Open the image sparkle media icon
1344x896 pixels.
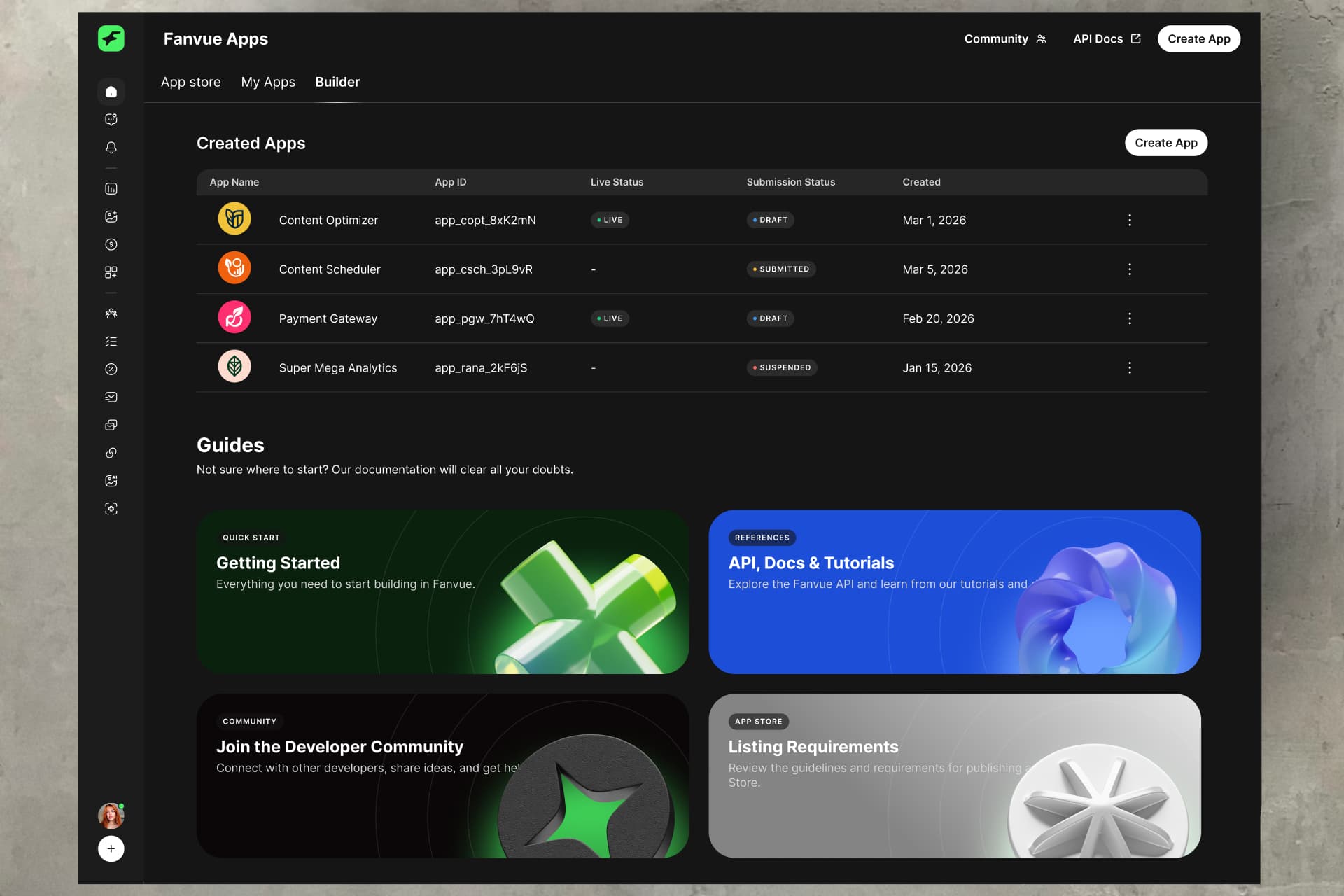point(111,217)
